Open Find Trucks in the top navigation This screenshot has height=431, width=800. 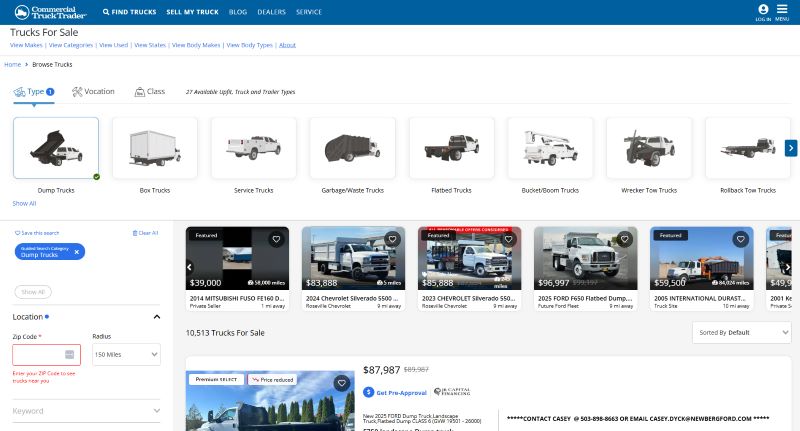(x=130, y=12)
